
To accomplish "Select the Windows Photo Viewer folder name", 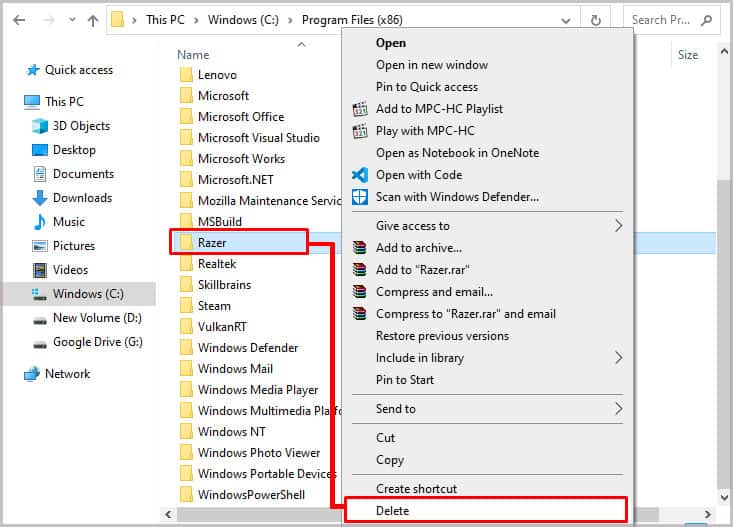I will click(x=259, y=453).
